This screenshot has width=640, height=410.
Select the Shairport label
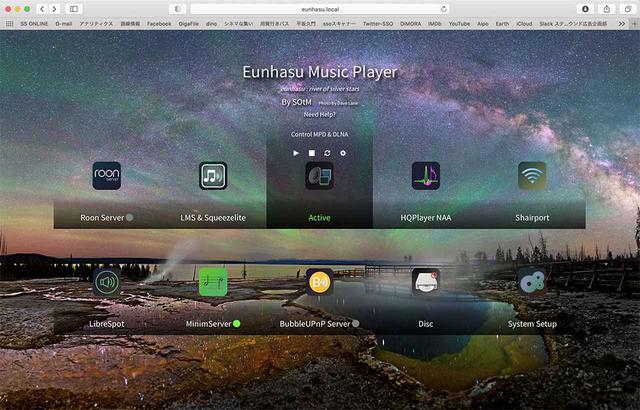point(532,218)
